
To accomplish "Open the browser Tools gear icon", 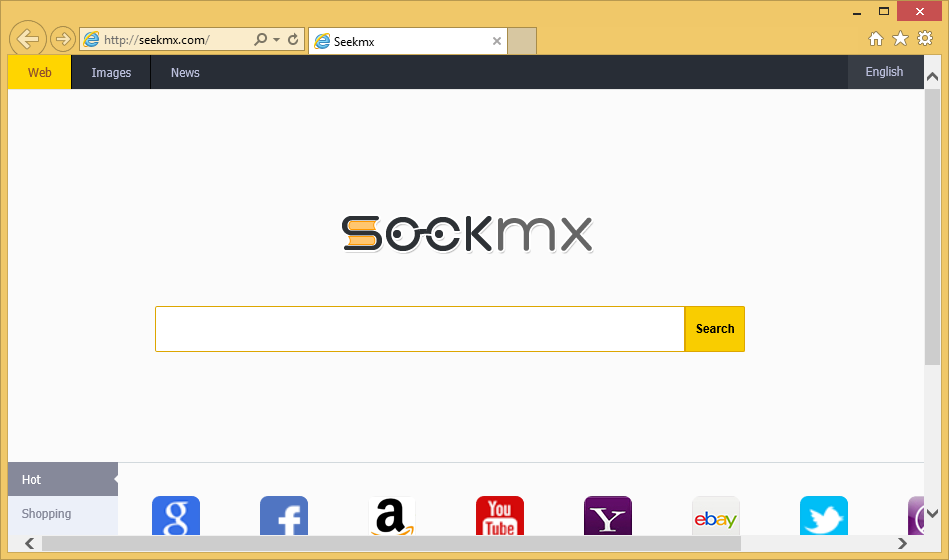I will [925, 39].
